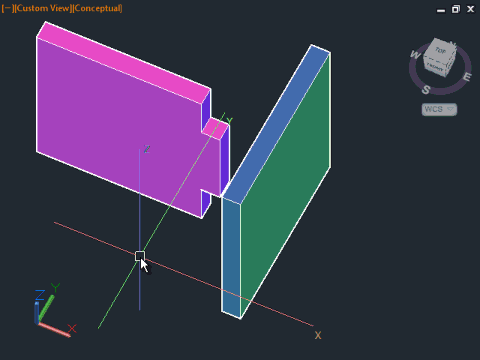Select the teal end face of panel
Screen dimensions: 480x360
[x=231, y=257]
